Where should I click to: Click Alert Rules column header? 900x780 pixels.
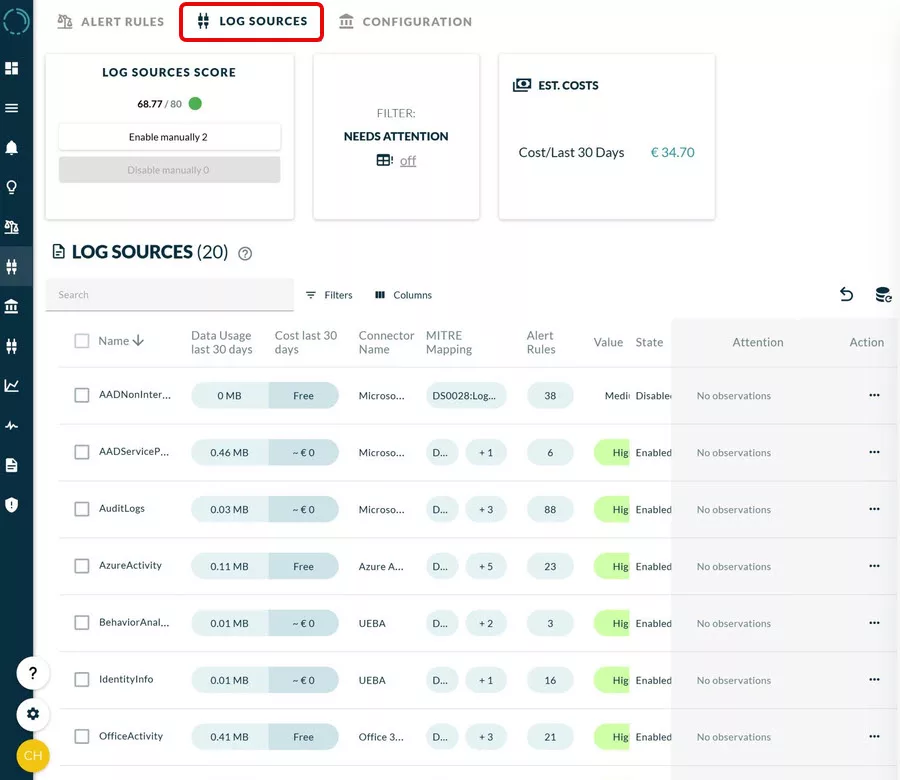541,342
